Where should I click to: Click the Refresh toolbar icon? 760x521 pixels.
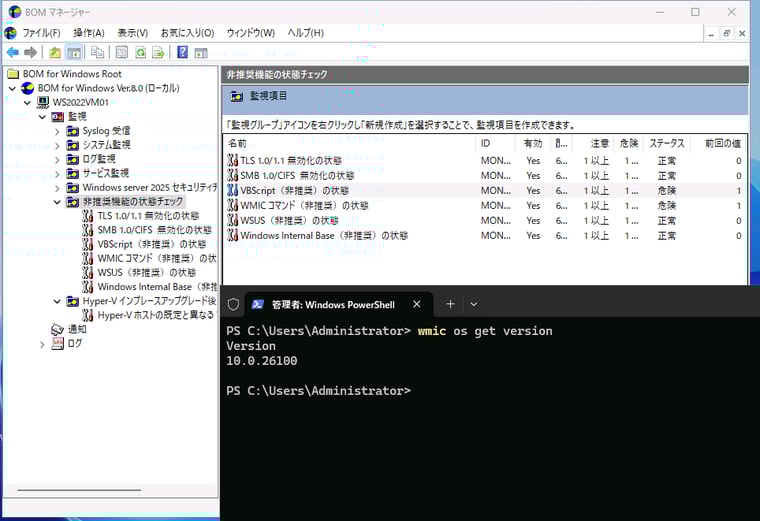(x=141, y=52)
